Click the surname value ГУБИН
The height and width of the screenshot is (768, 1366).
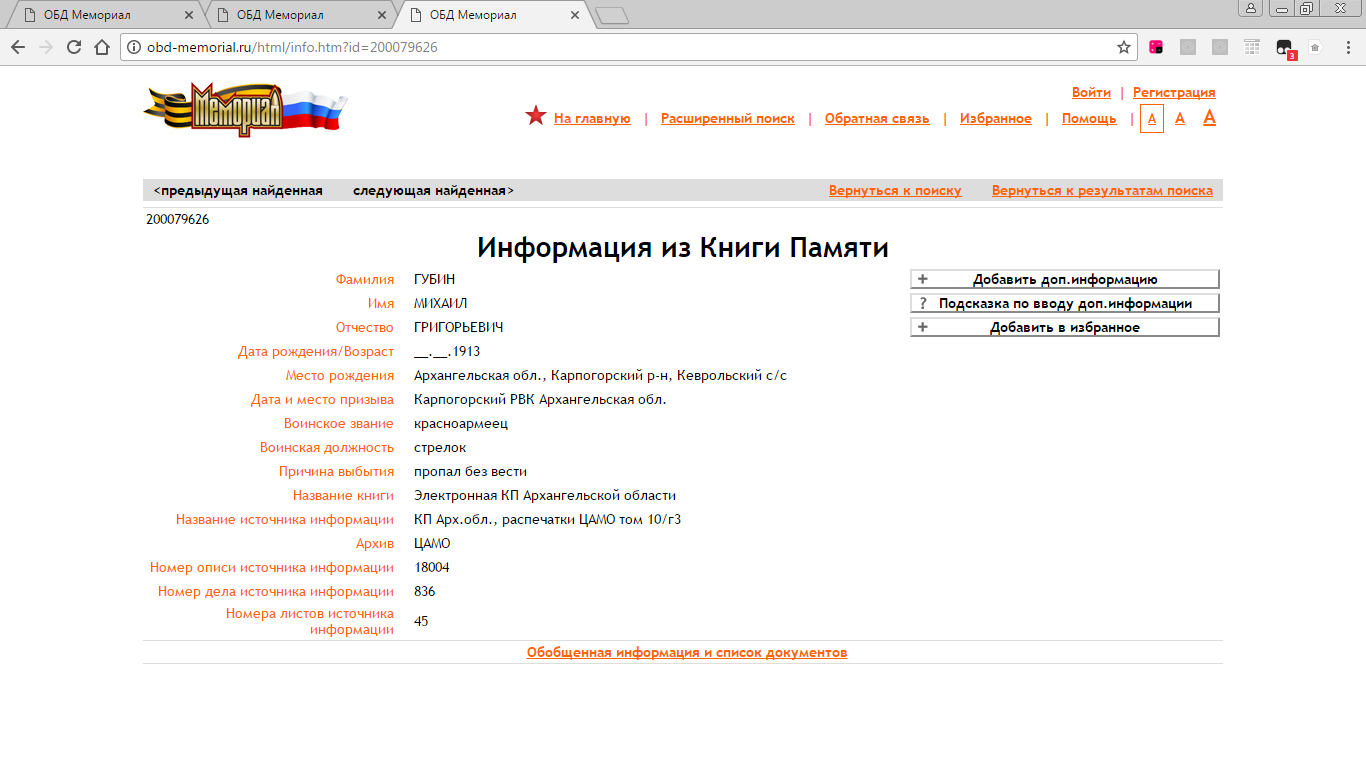(x=435, y=279)
